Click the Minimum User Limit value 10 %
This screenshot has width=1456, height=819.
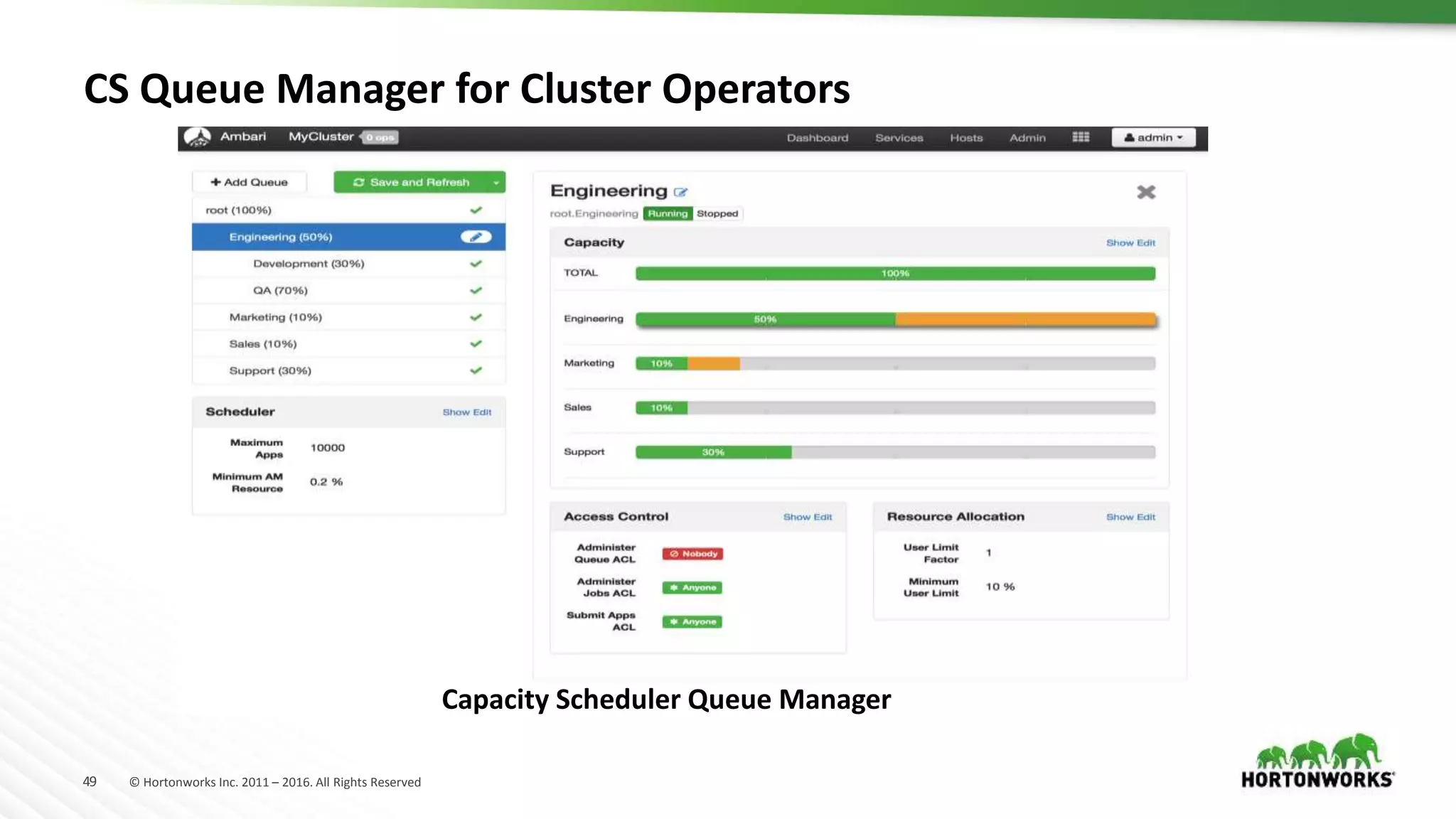tap(1000, 587)
